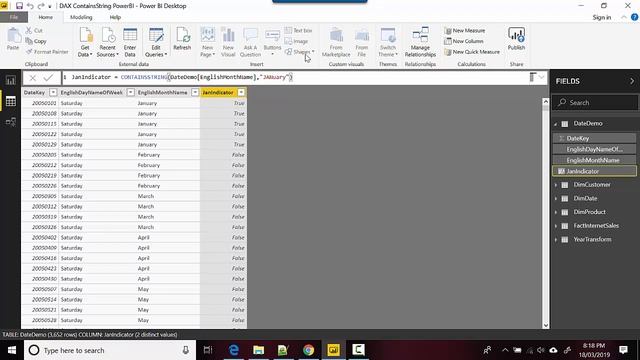The height and width of the screenshot is (360, 640).
Task: Collapse the DateDemo table in Fields
Action: pyautogui.click(x=556, y=124)
